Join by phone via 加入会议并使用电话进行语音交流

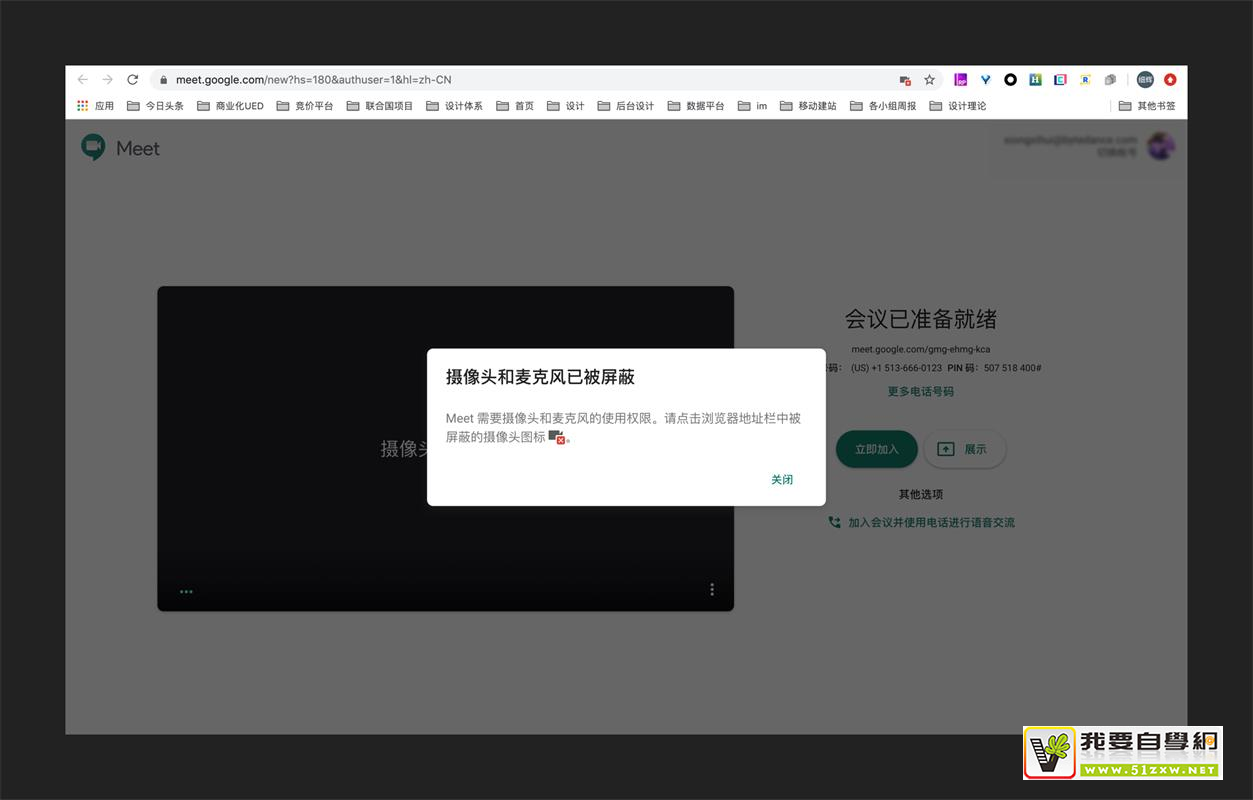pyautogui.click(x=930, y=523)
